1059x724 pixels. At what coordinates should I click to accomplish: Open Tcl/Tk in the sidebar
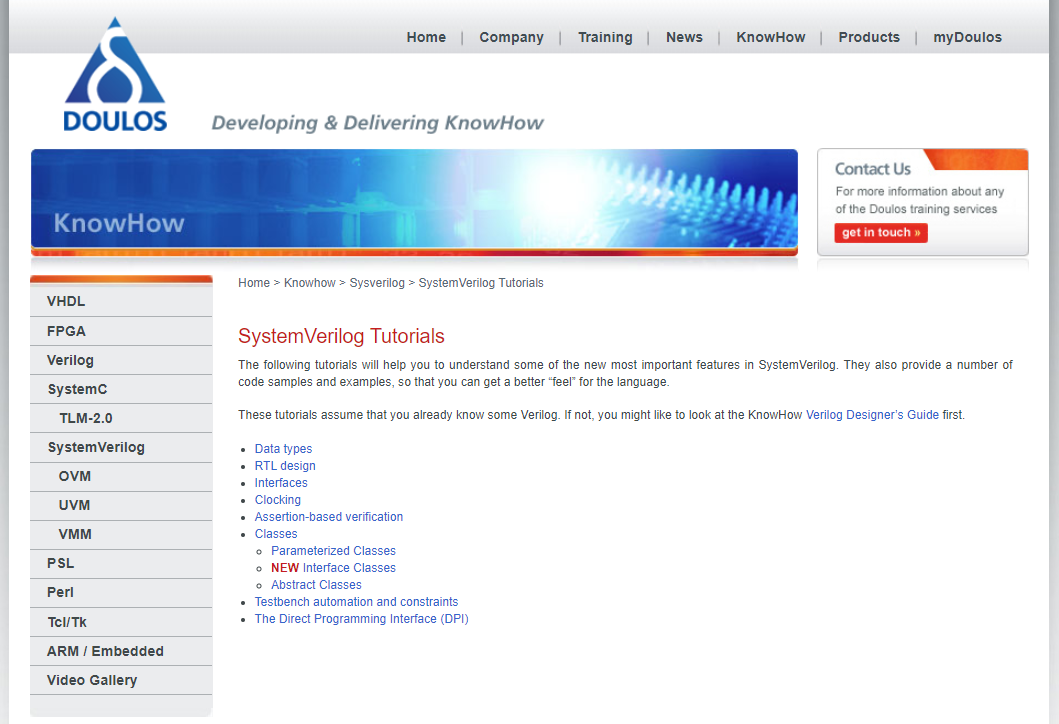click(121, 622)
